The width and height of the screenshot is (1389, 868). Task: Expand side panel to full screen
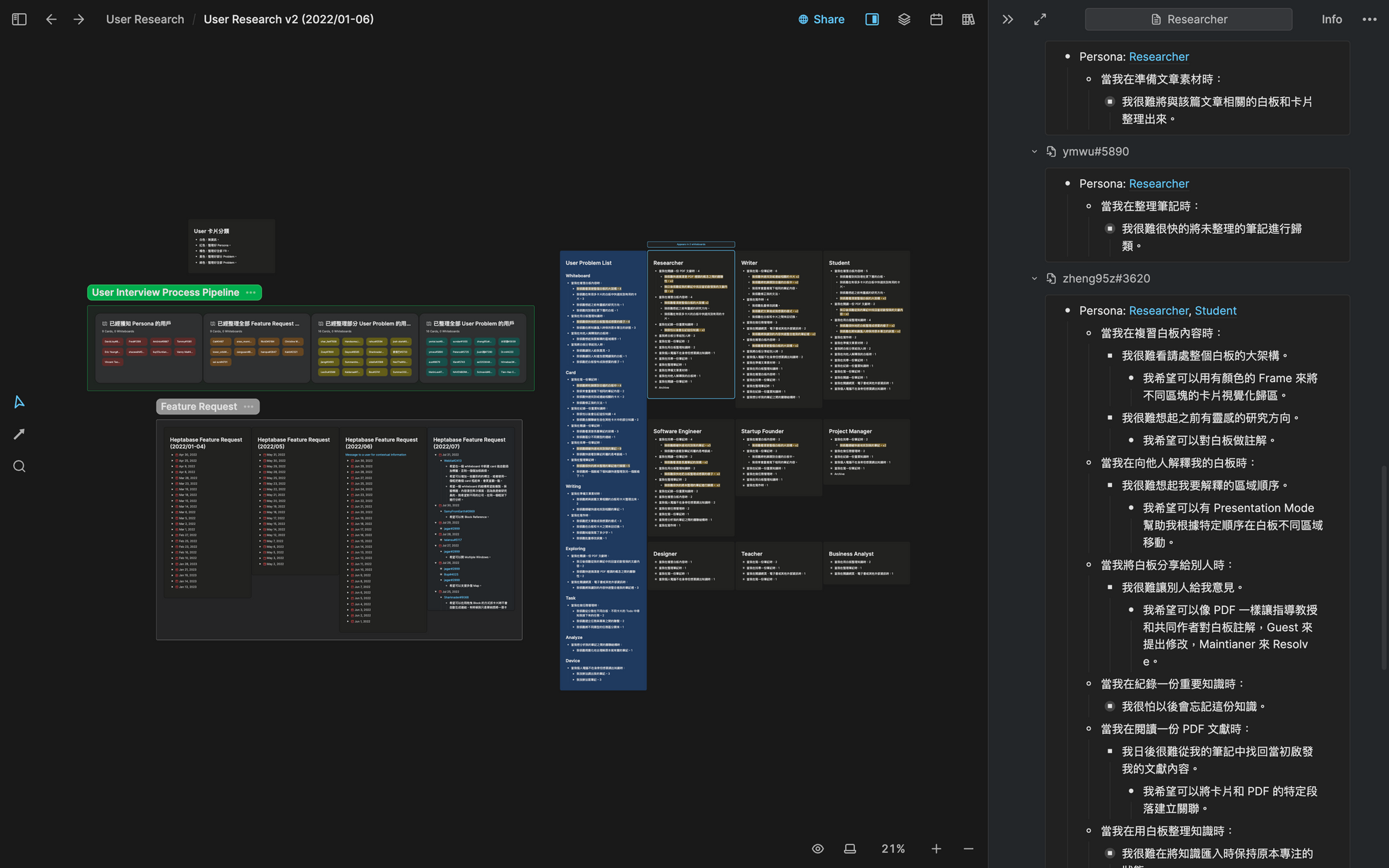point(1040,19)
